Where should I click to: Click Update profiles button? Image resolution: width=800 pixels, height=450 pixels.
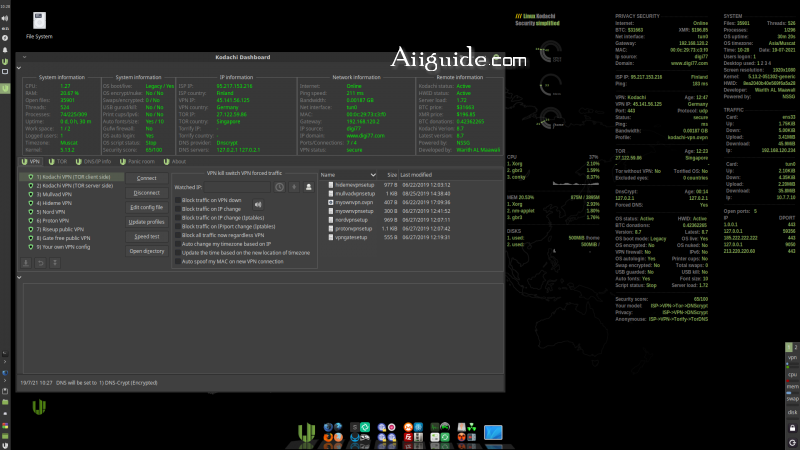click(146, 222)
